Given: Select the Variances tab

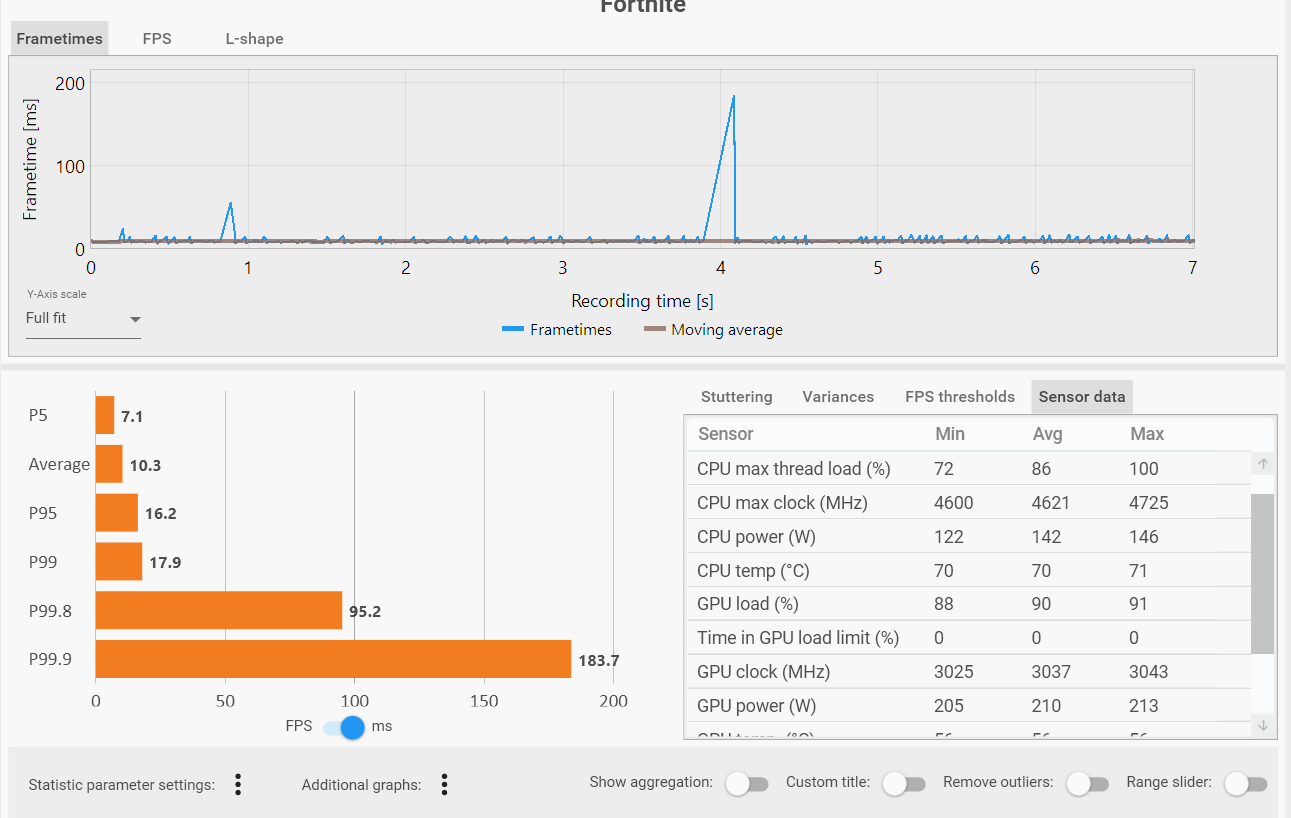Looking at the screenshot, I should (838, 397).
